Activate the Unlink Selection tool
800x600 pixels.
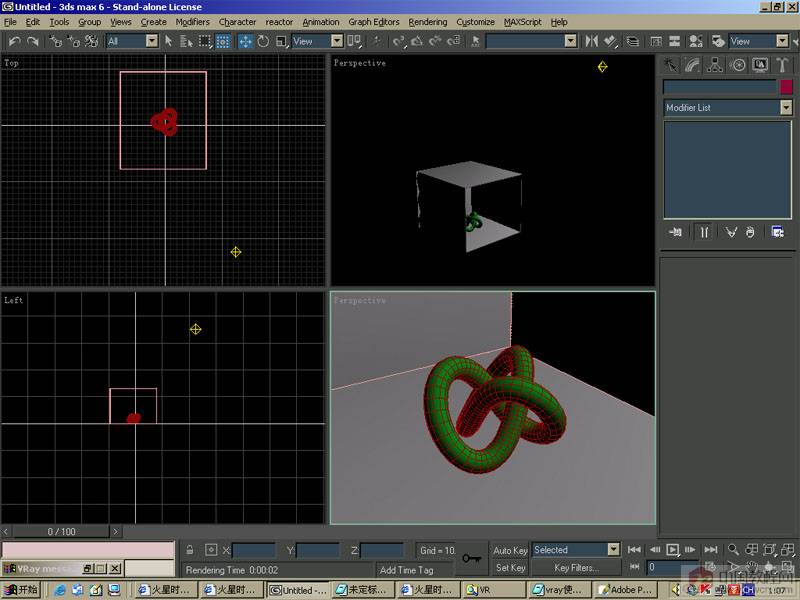coord(73,41)
